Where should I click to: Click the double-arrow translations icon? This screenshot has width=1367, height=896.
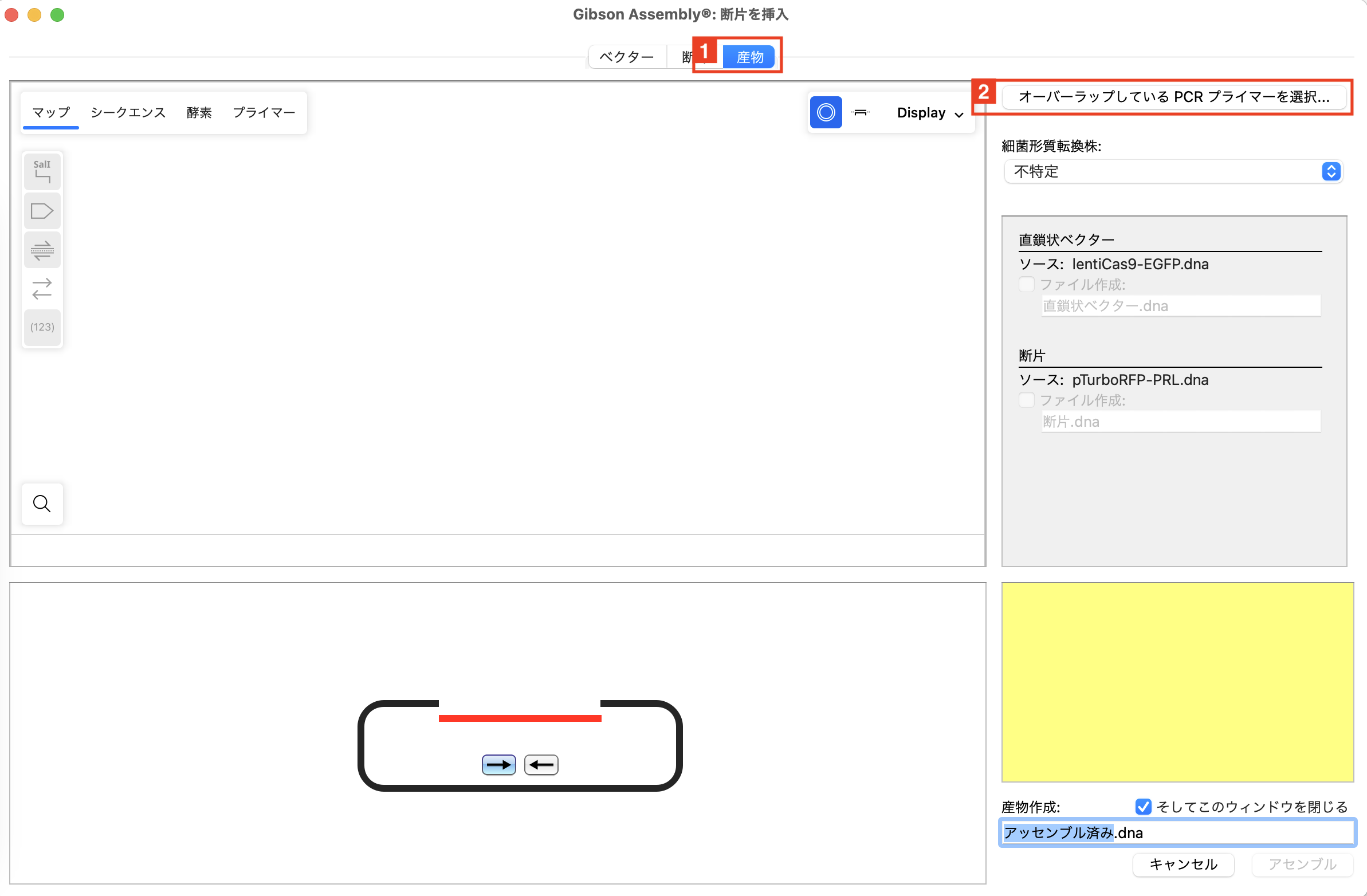[x=42, y=288]
